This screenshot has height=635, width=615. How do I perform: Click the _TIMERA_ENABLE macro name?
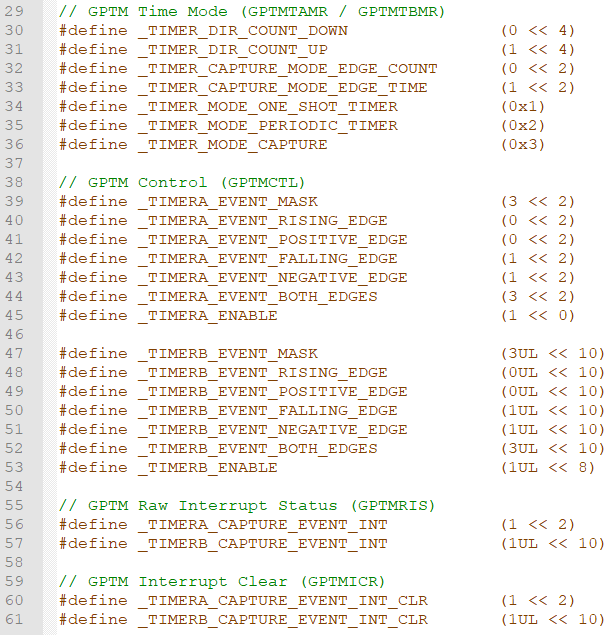208,315
